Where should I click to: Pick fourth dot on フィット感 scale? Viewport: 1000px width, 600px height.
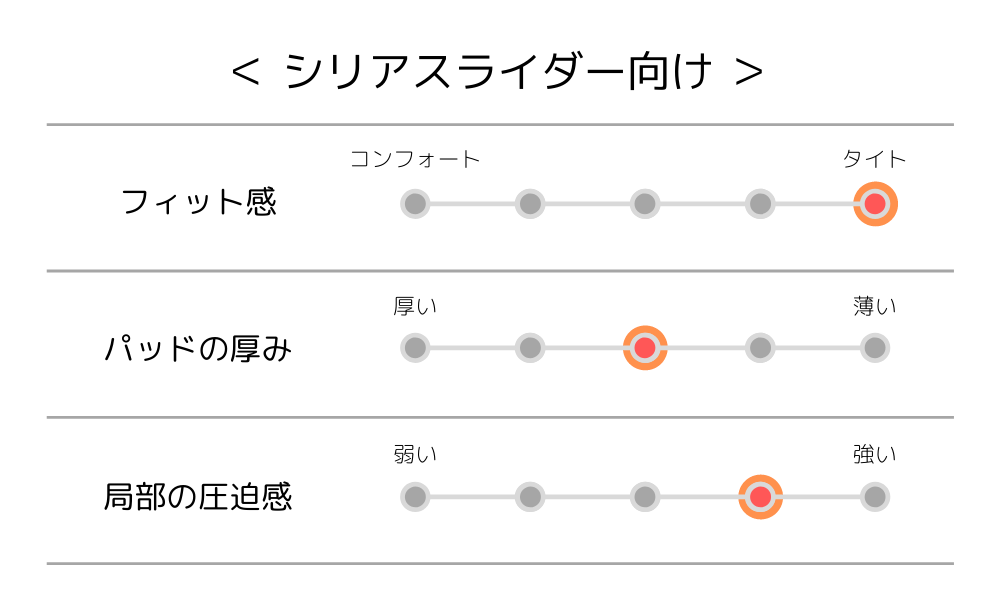[x=760, y=204]
